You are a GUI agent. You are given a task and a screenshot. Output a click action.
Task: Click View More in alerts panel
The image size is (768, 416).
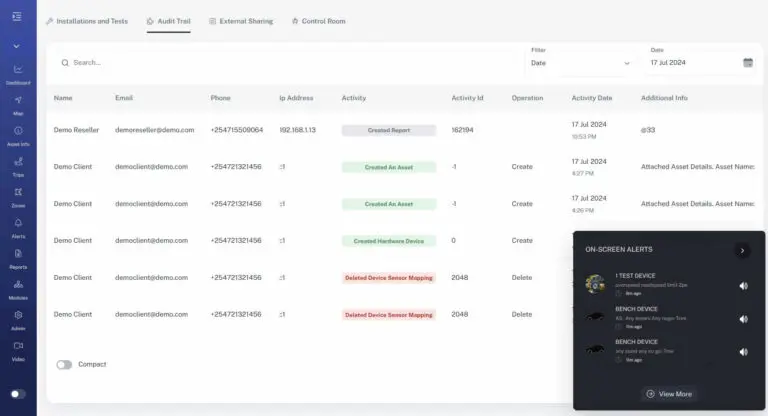point(670,394)
